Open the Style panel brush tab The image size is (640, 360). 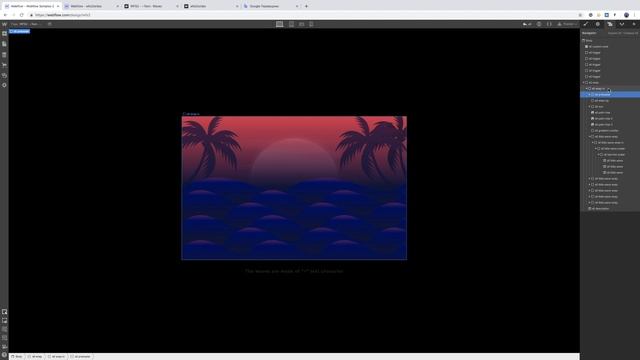[x=586, y=24]
